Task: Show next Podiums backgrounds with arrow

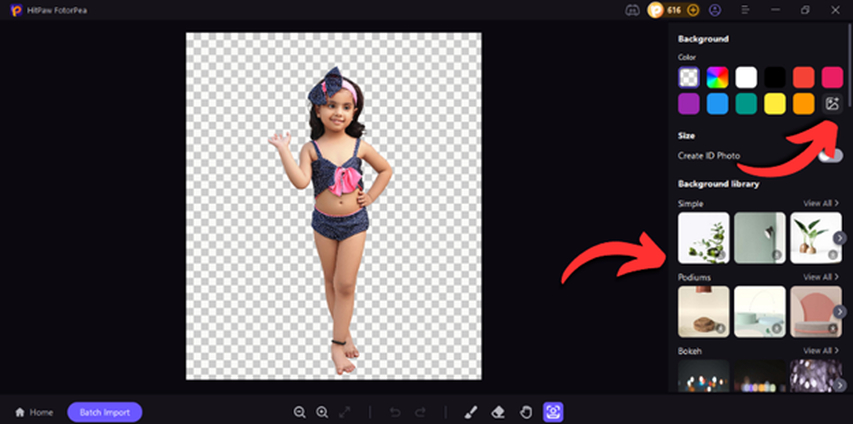Action: [840, 312]
